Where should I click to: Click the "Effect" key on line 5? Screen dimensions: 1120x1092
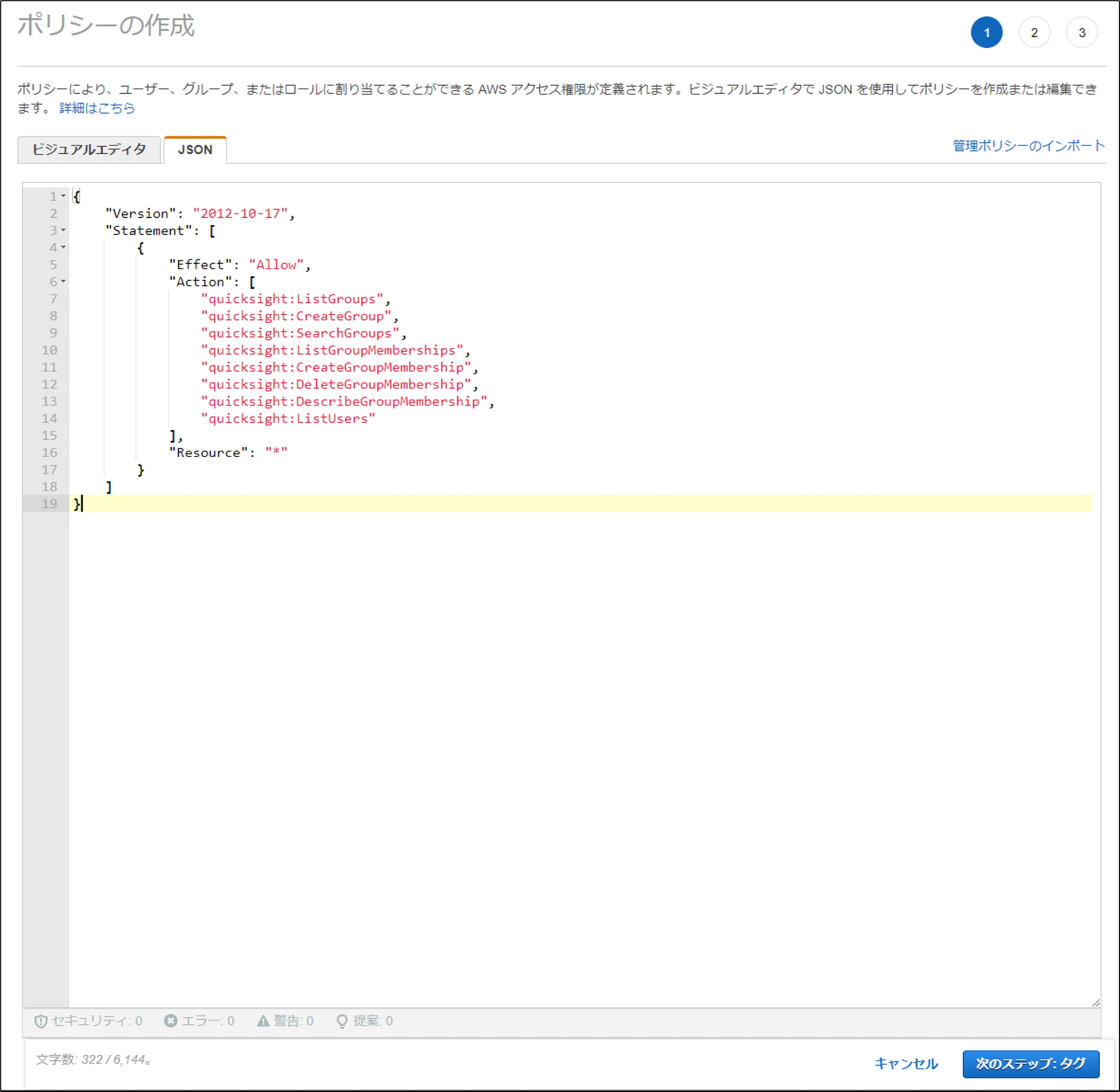coord(200,265)
